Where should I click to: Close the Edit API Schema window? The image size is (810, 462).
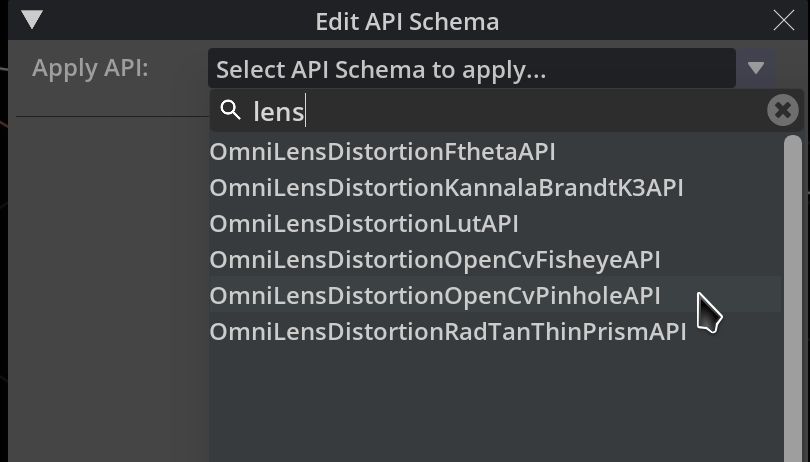click(x=783, y=20)
